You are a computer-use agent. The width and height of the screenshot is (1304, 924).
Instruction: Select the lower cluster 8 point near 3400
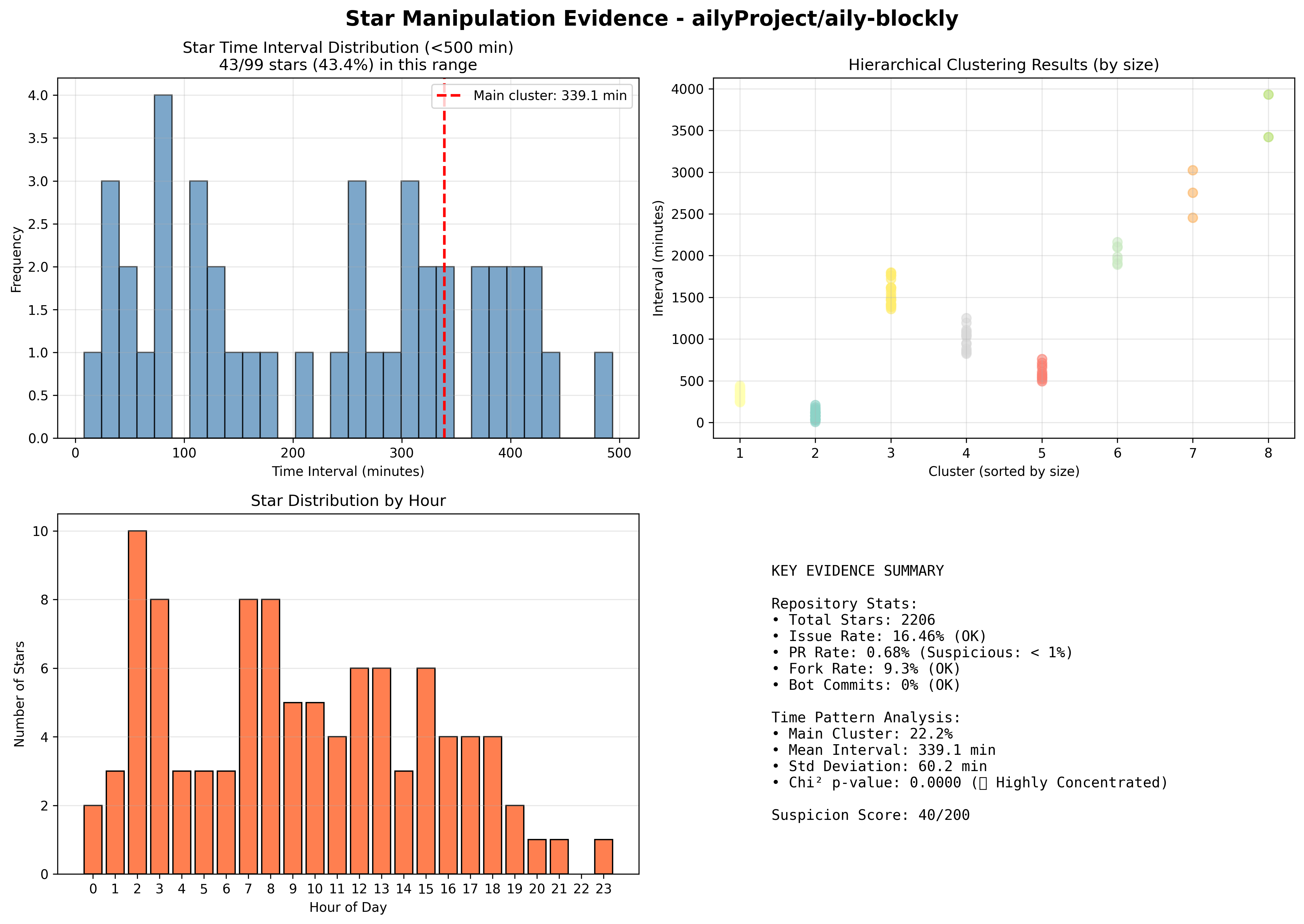click(x=1268, y=137)
